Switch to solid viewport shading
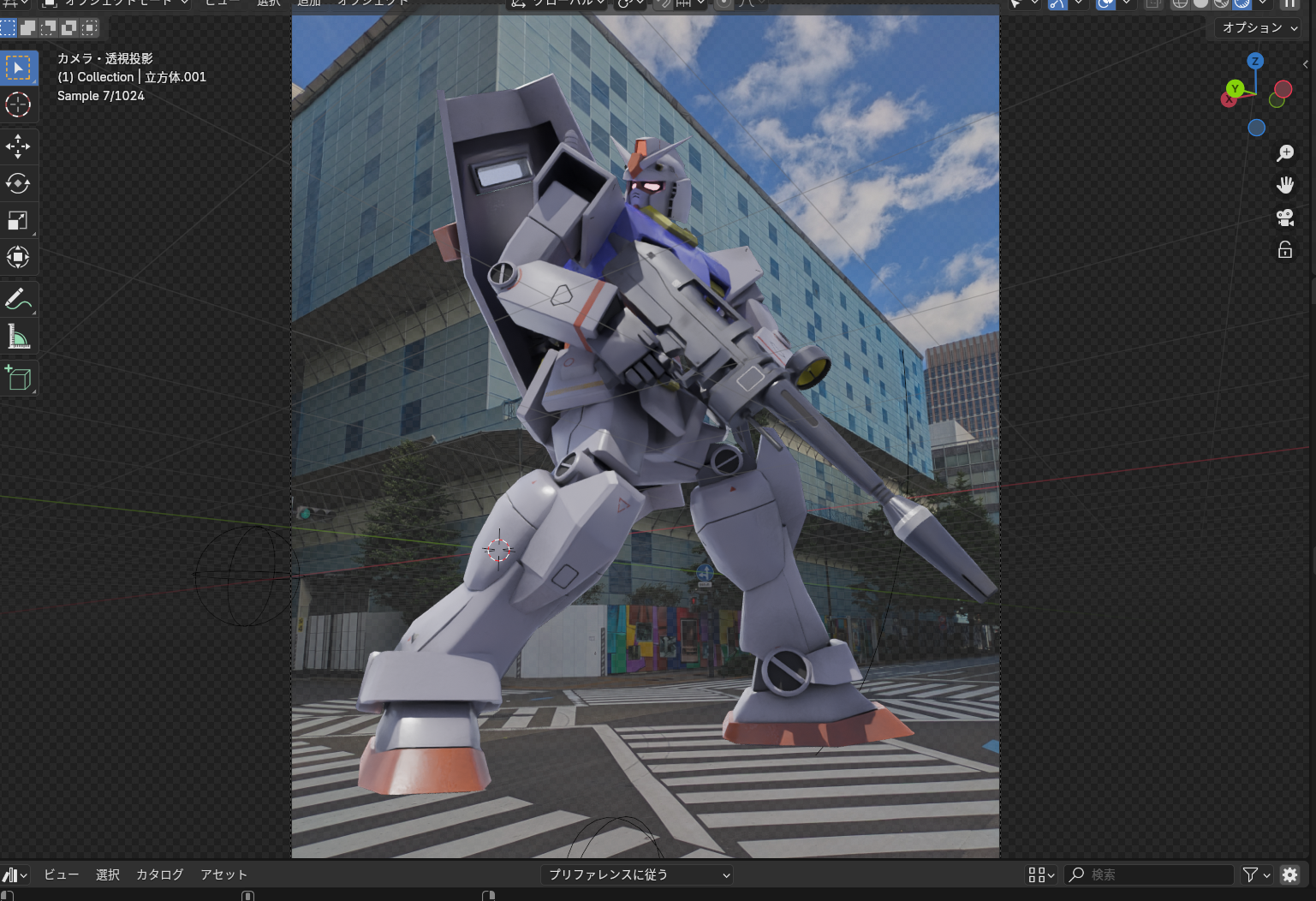 (1200, 3)
